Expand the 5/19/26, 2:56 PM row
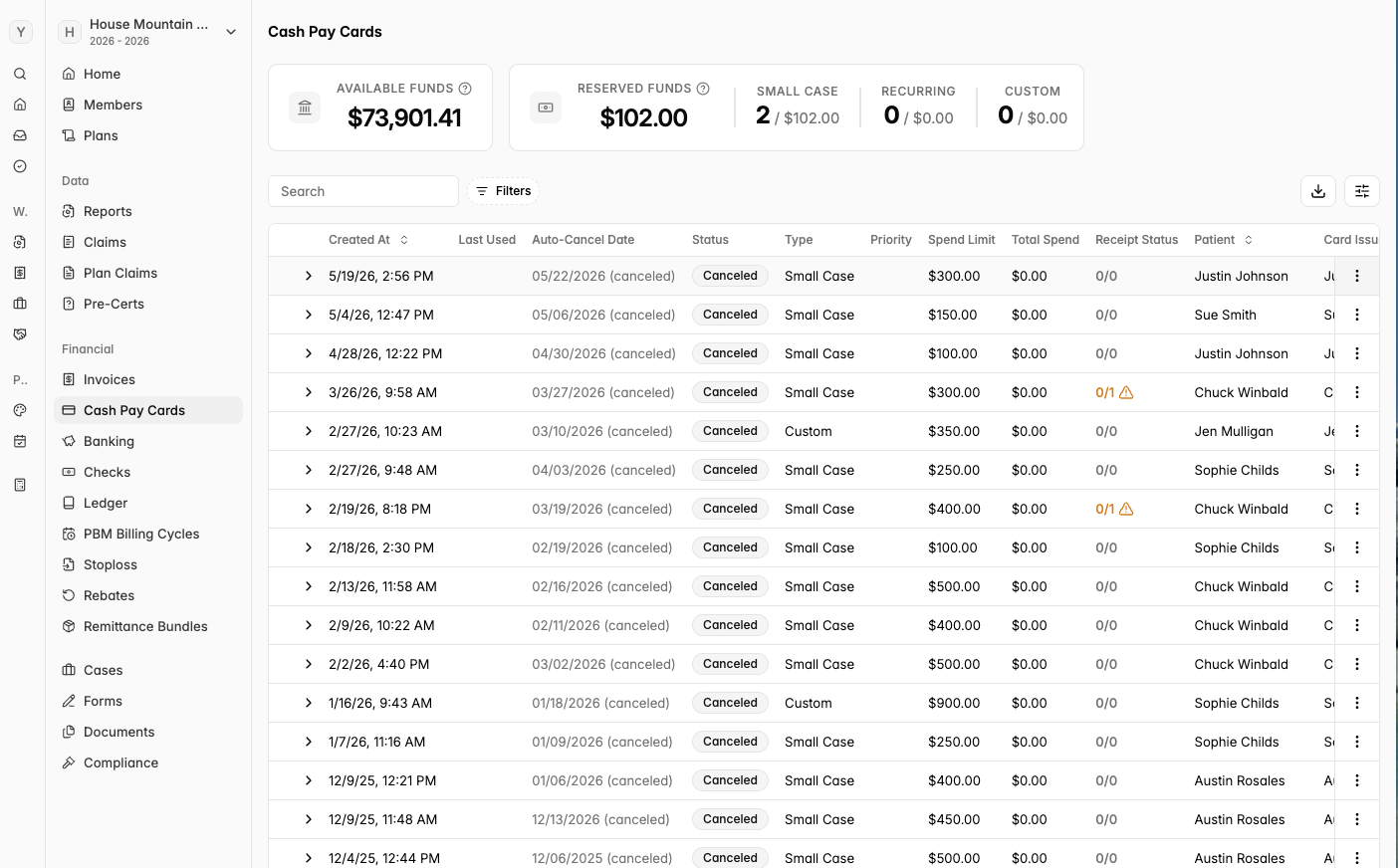The image size is (1398, 868). coord(309,276)
